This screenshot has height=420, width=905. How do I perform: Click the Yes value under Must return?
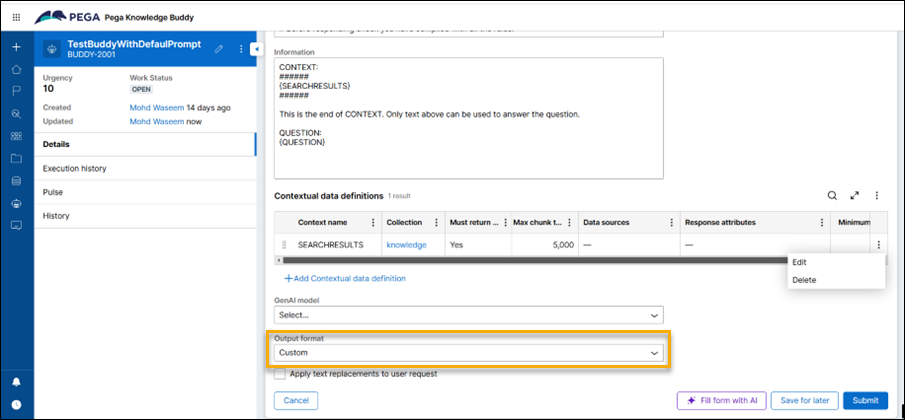tap(456, 245)
